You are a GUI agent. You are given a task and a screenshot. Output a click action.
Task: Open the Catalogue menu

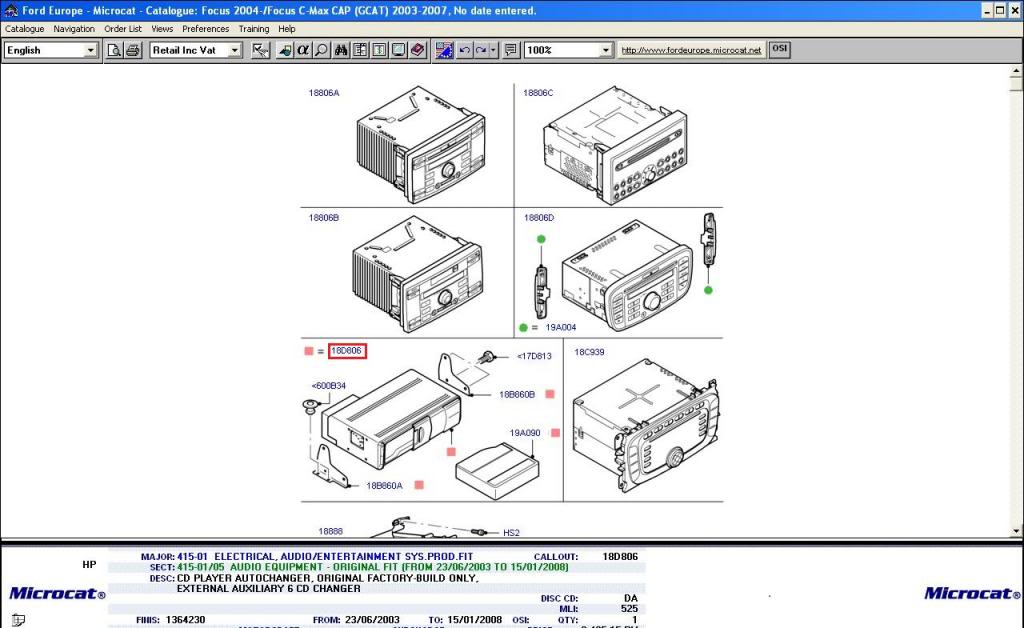pos(25,29)
